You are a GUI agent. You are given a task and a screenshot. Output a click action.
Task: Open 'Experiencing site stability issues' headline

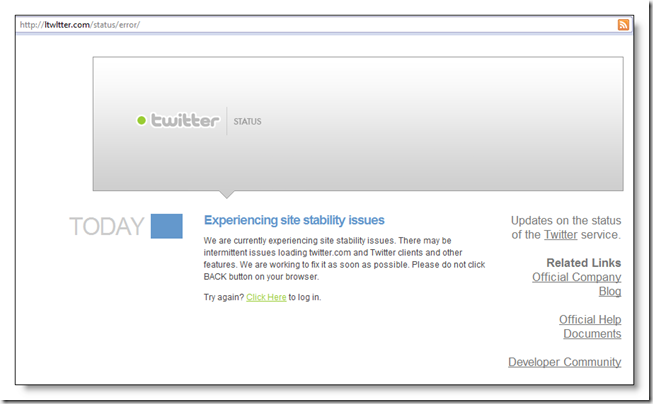point(294,220)
